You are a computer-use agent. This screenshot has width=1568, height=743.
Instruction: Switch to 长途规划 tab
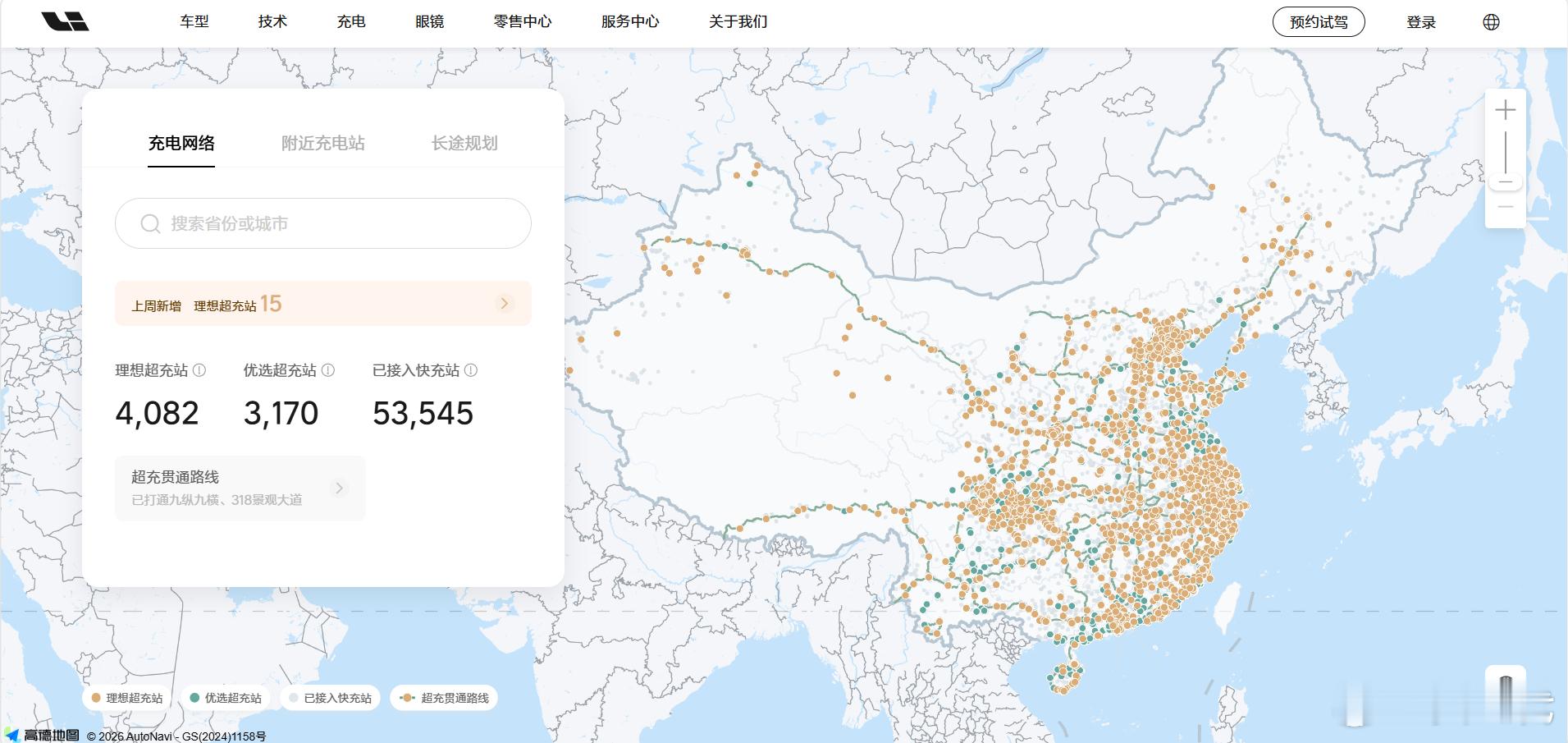464,143
